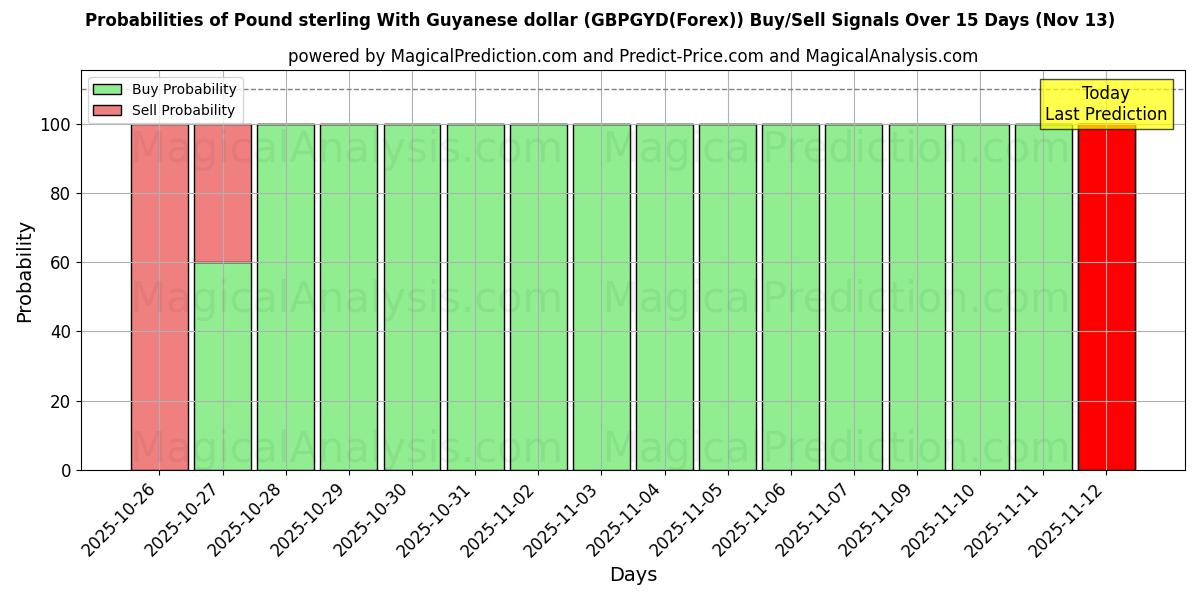
Task: Click the red Sell Probability legend swatch
Action: pos(107,109)
